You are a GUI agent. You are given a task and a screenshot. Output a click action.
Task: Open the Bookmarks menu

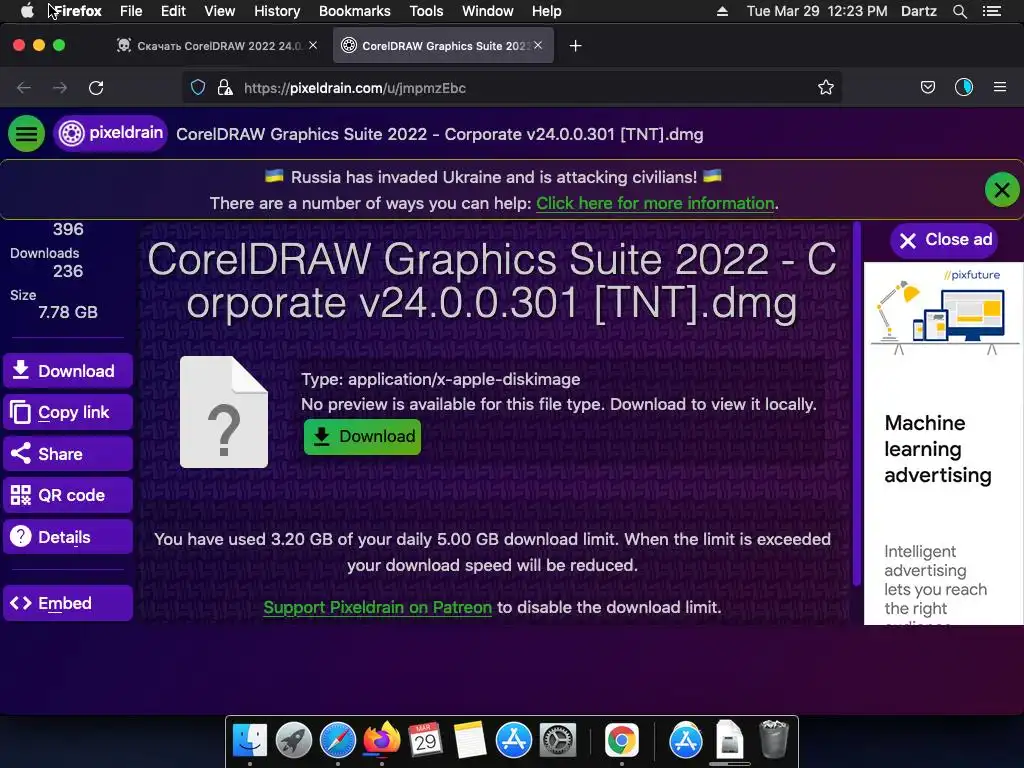(355, 11)
